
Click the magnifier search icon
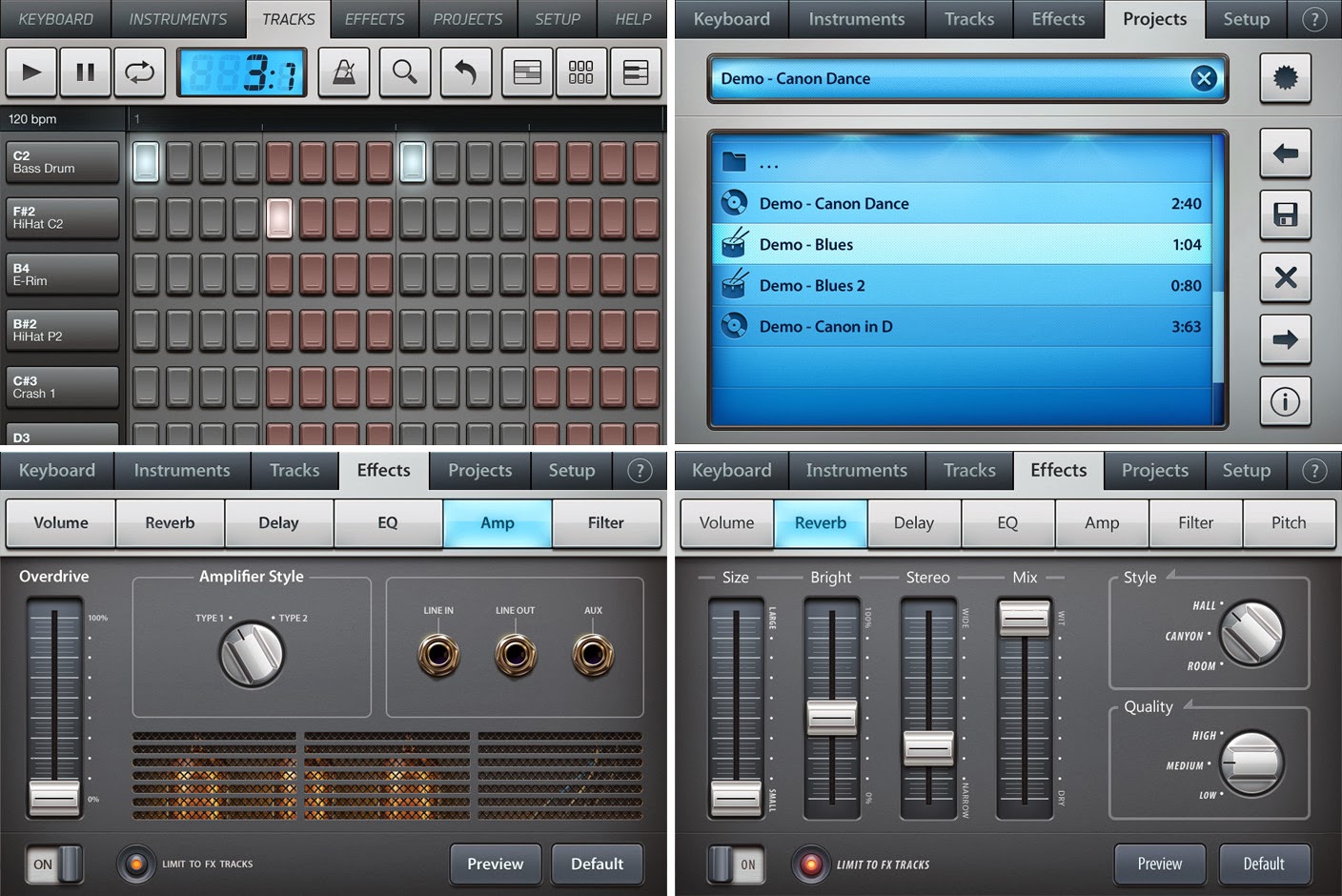coord(404,72)
